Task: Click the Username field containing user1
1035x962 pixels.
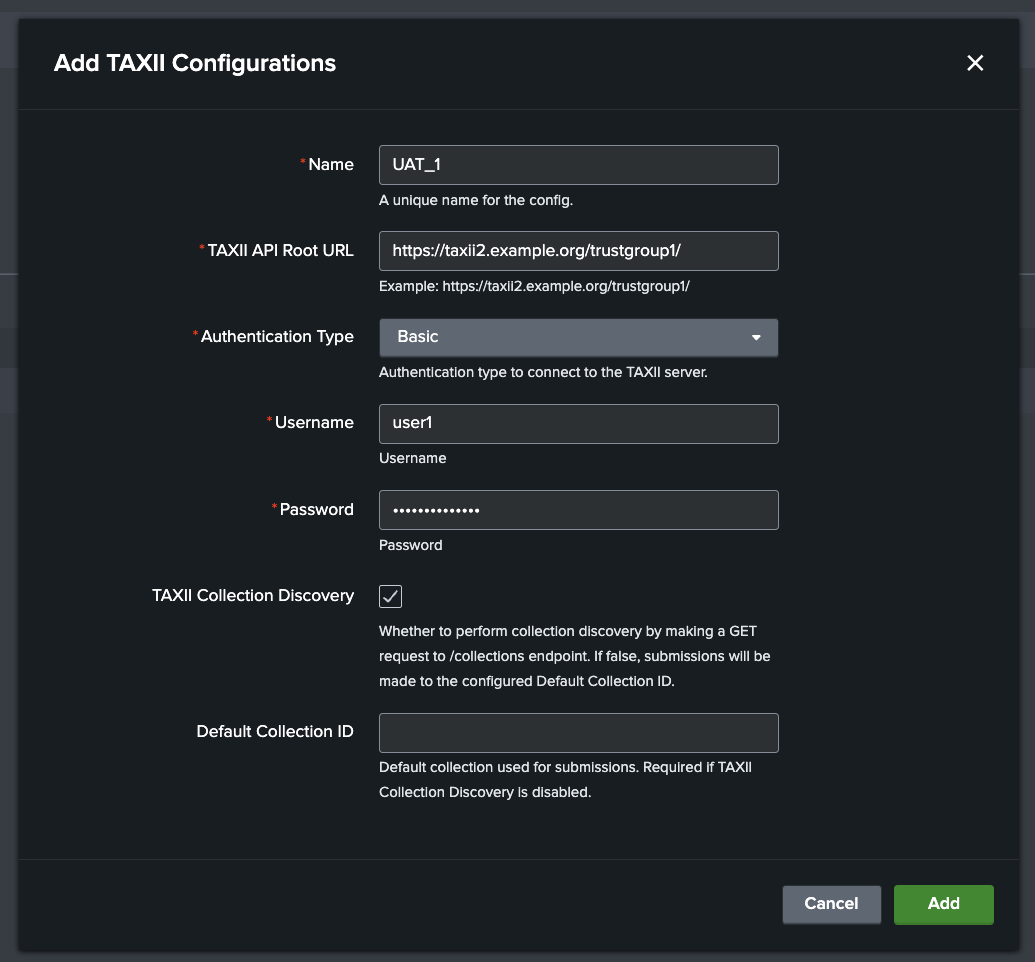Action: click(578, 423)
